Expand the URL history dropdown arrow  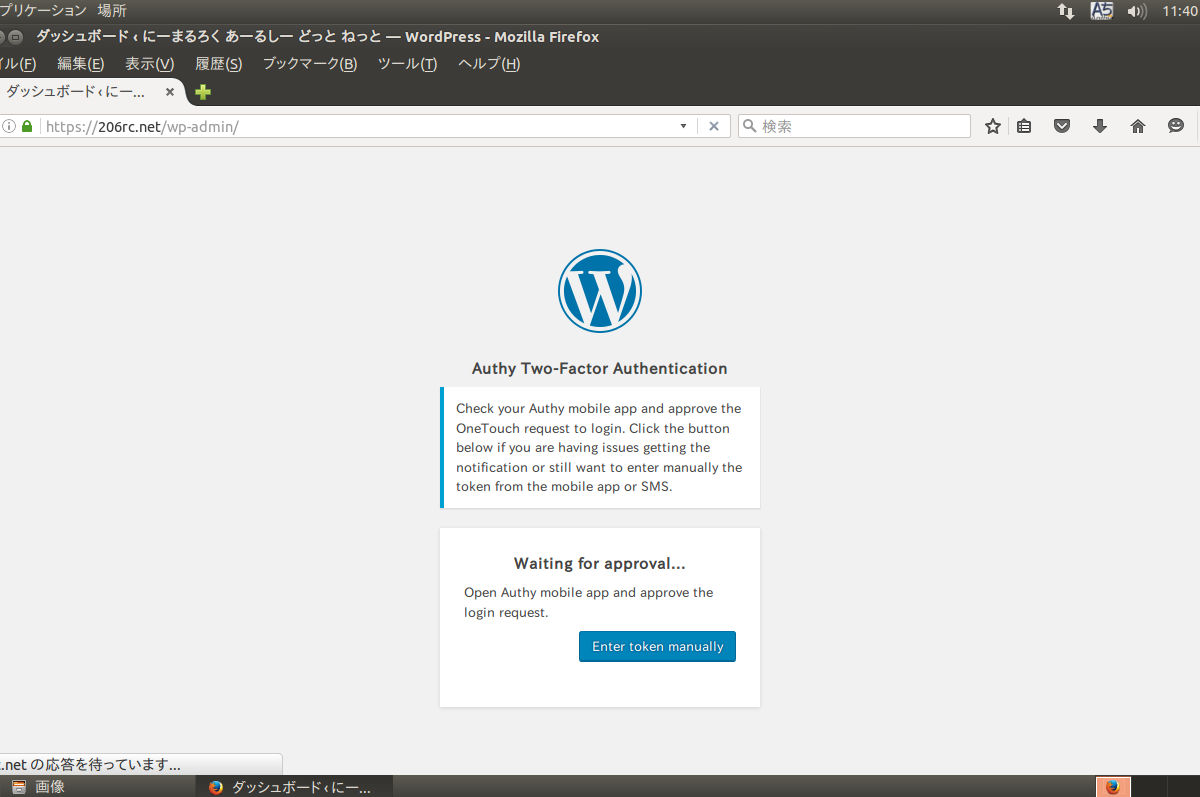pos(683,126)
